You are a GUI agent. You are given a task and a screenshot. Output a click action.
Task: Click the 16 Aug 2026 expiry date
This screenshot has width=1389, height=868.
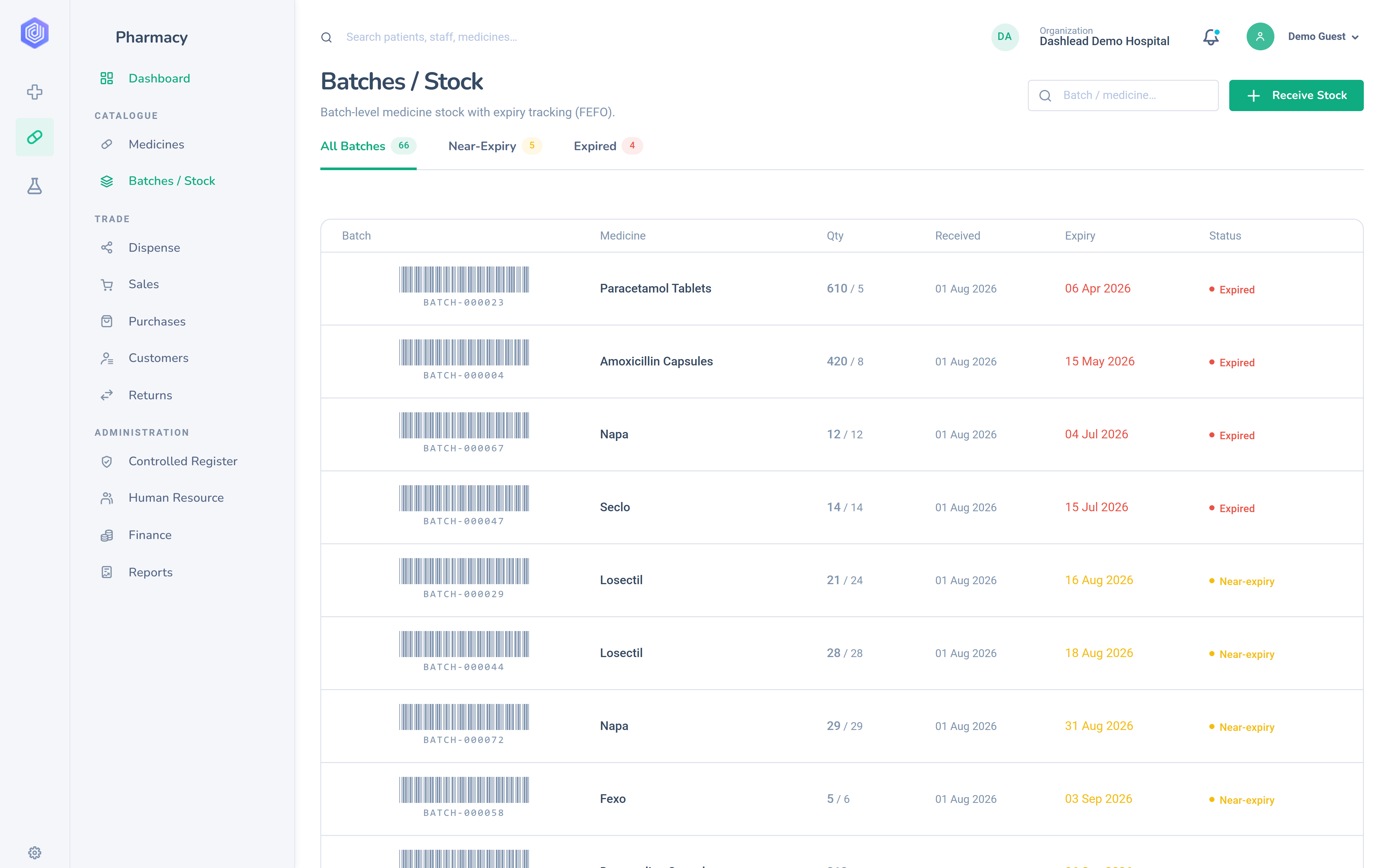[1098, 580]
